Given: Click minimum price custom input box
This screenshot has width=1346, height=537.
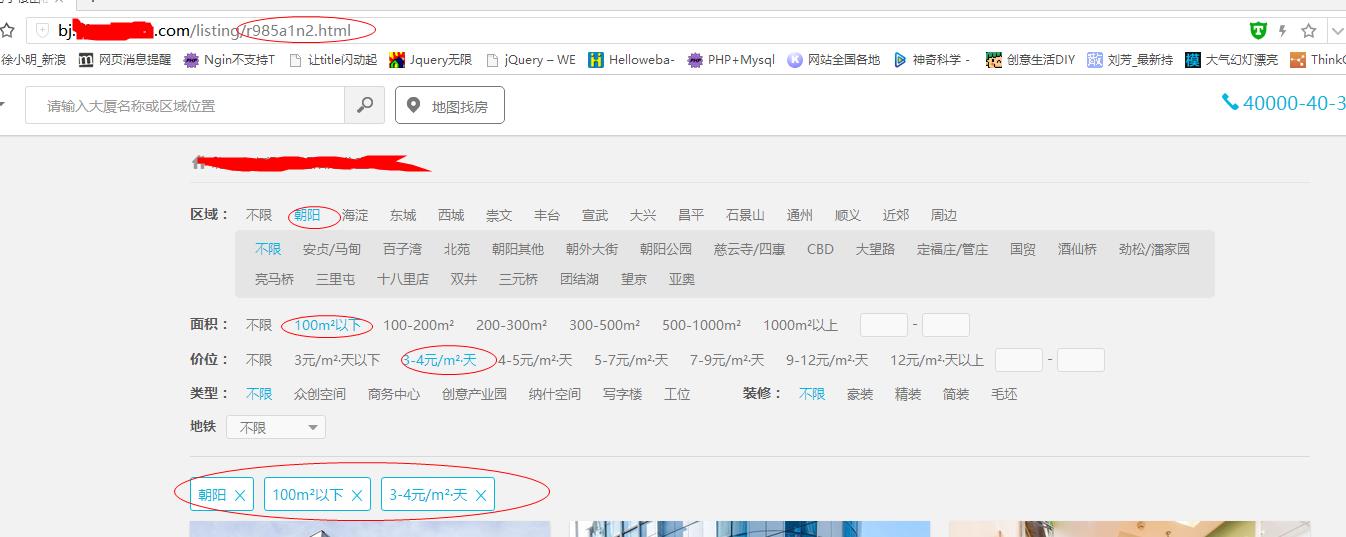Looking at the screenshot, I should [x=1018, y=360].
